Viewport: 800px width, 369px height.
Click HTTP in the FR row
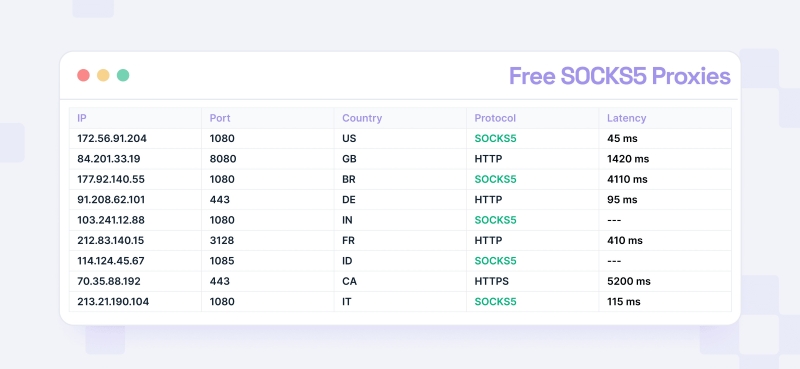pos(488,240)
